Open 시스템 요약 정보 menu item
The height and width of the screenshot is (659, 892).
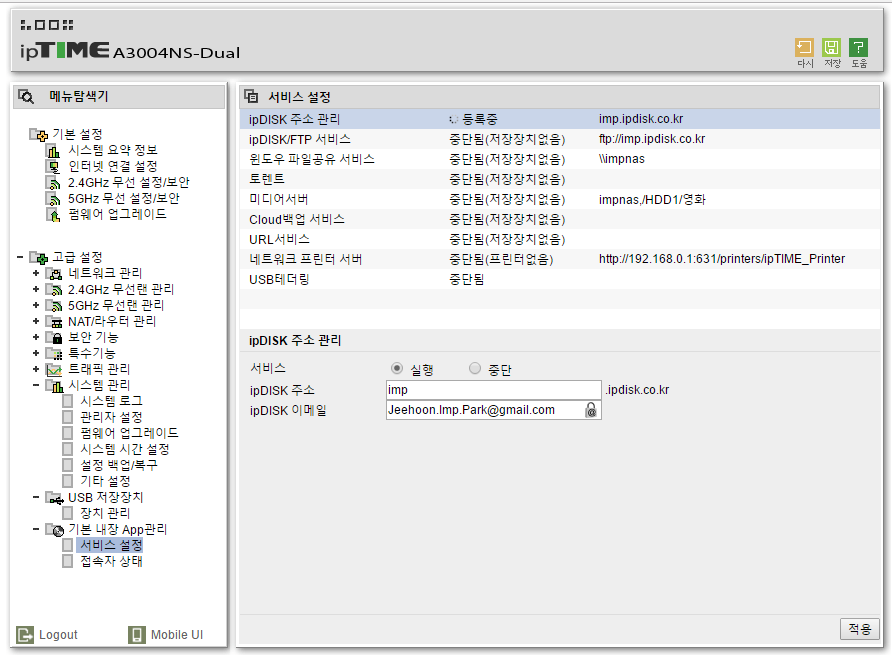[x=113, y=150]
